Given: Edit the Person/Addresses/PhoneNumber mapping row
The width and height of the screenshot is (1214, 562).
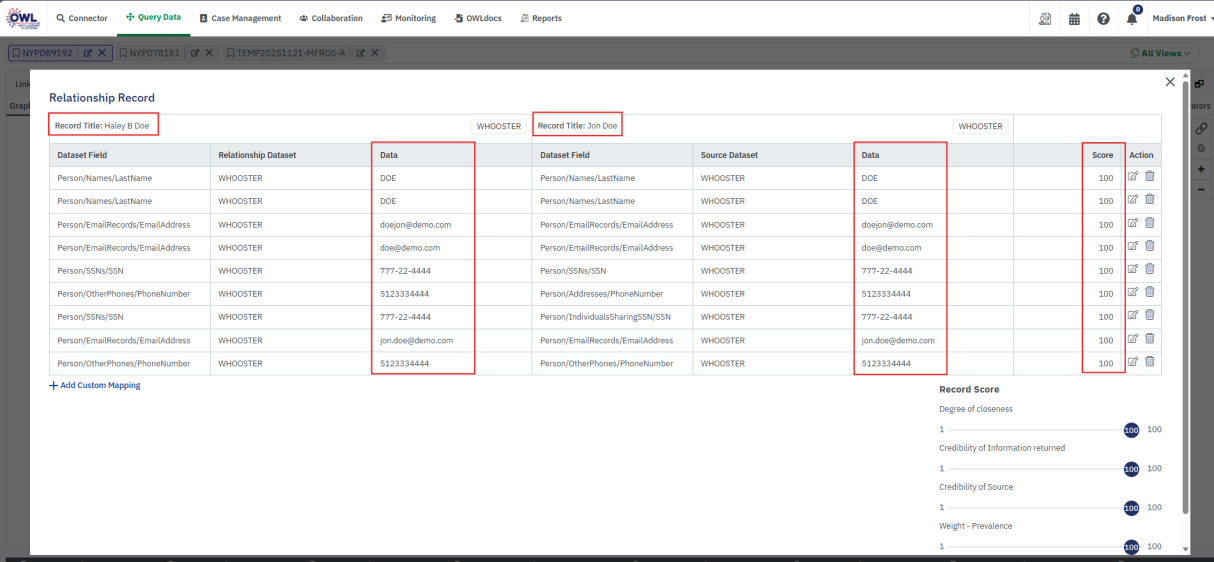Looking at the screenshot, I should point(1133,292).
